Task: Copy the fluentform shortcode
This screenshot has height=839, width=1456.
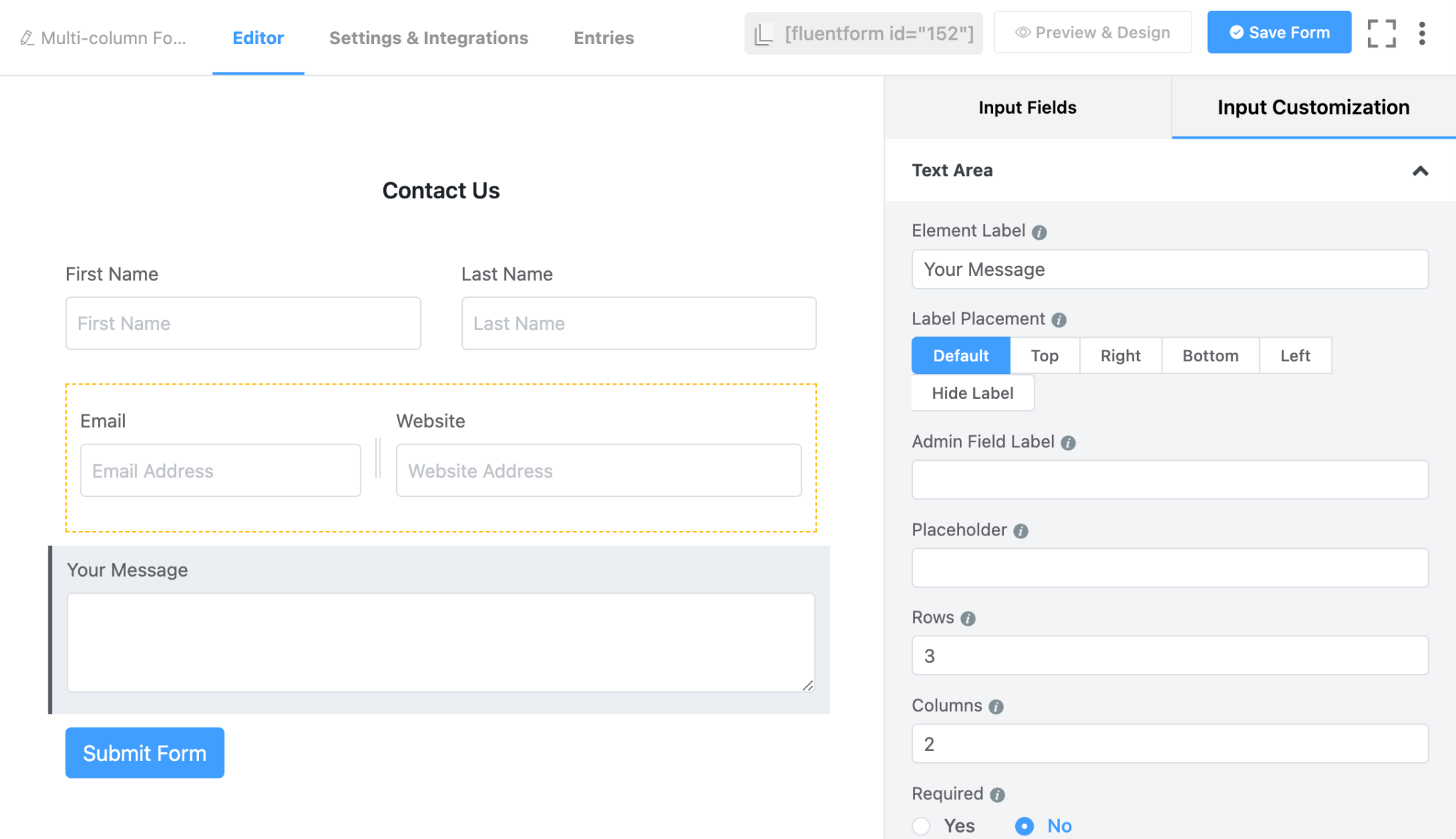Action: tap(862, 33)
